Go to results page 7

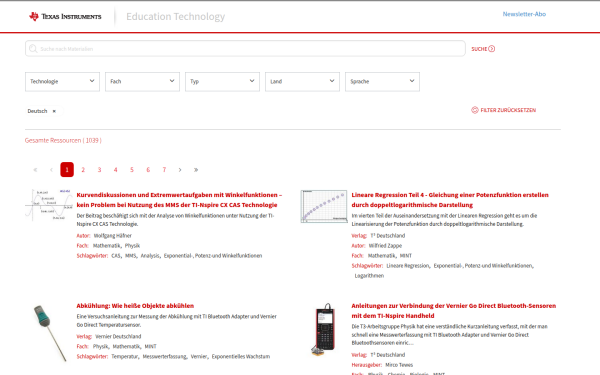(164, 170)
